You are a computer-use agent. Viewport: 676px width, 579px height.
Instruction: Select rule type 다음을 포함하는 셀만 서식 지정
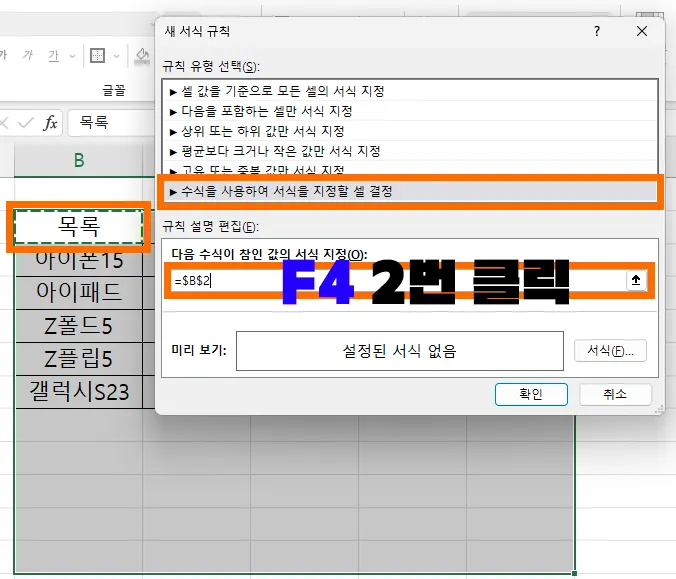410,111
